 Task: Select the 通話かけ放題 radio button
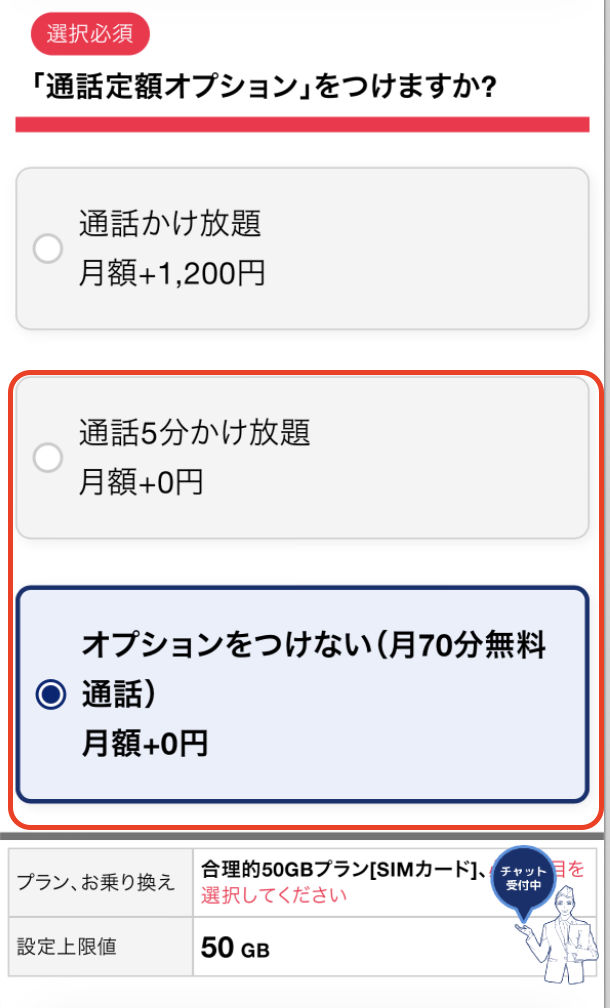(48, 249)
